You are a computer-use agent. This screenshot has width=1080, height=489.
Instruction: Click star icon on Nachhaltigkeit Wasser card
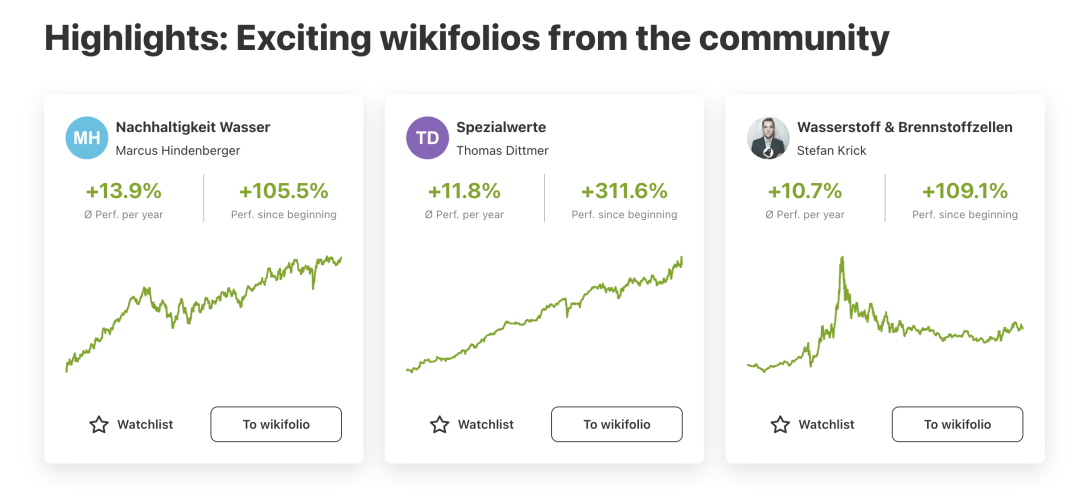[x=99, y=425]
